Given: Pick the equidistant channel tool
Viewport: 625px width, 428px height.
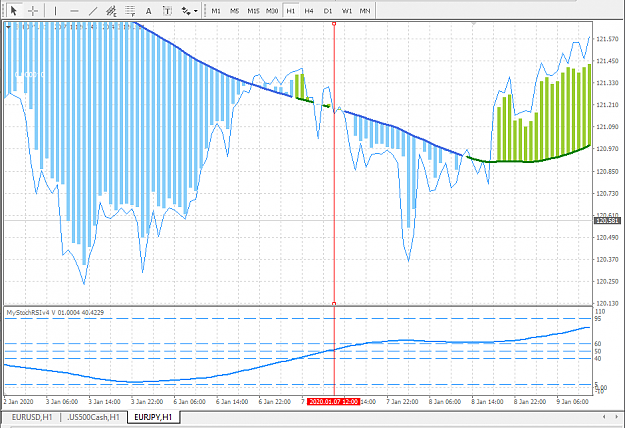Looking at the screenshot, I should pyautogui.click(x=111, y=11).
